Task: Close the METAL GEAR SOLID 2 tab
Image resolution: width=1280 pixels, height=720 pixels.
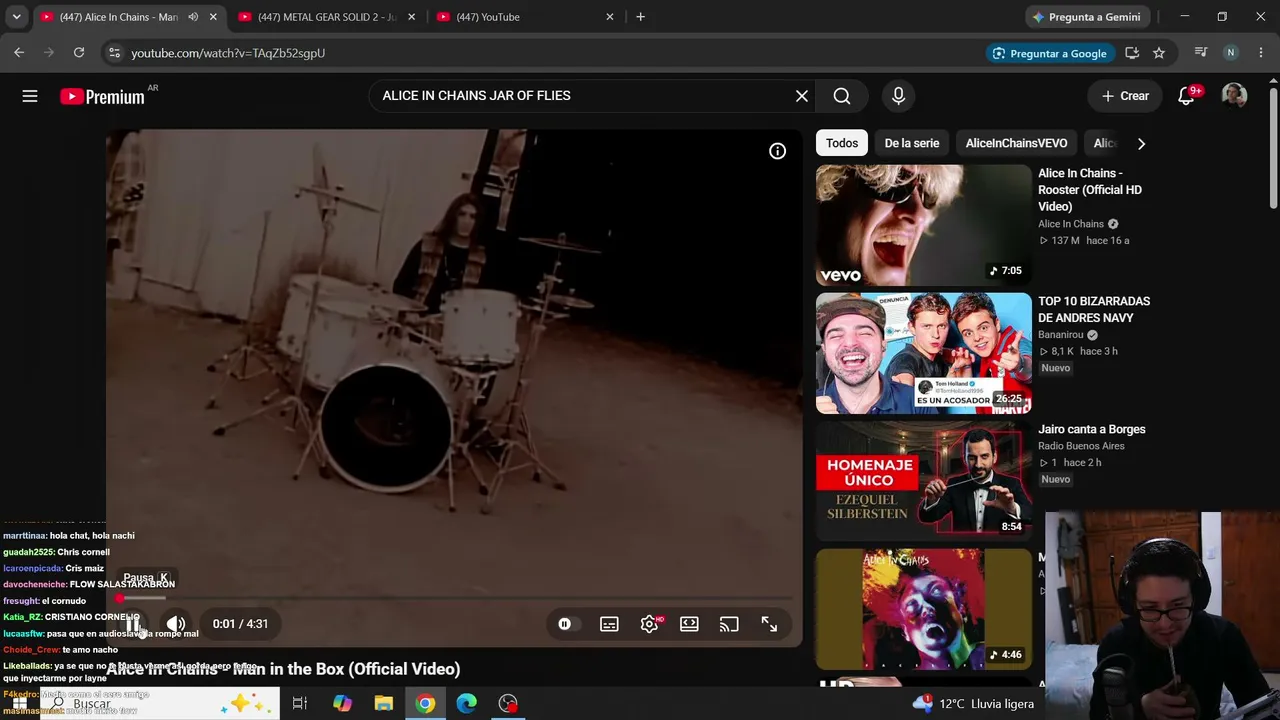Action: click(x=411, y=17)
